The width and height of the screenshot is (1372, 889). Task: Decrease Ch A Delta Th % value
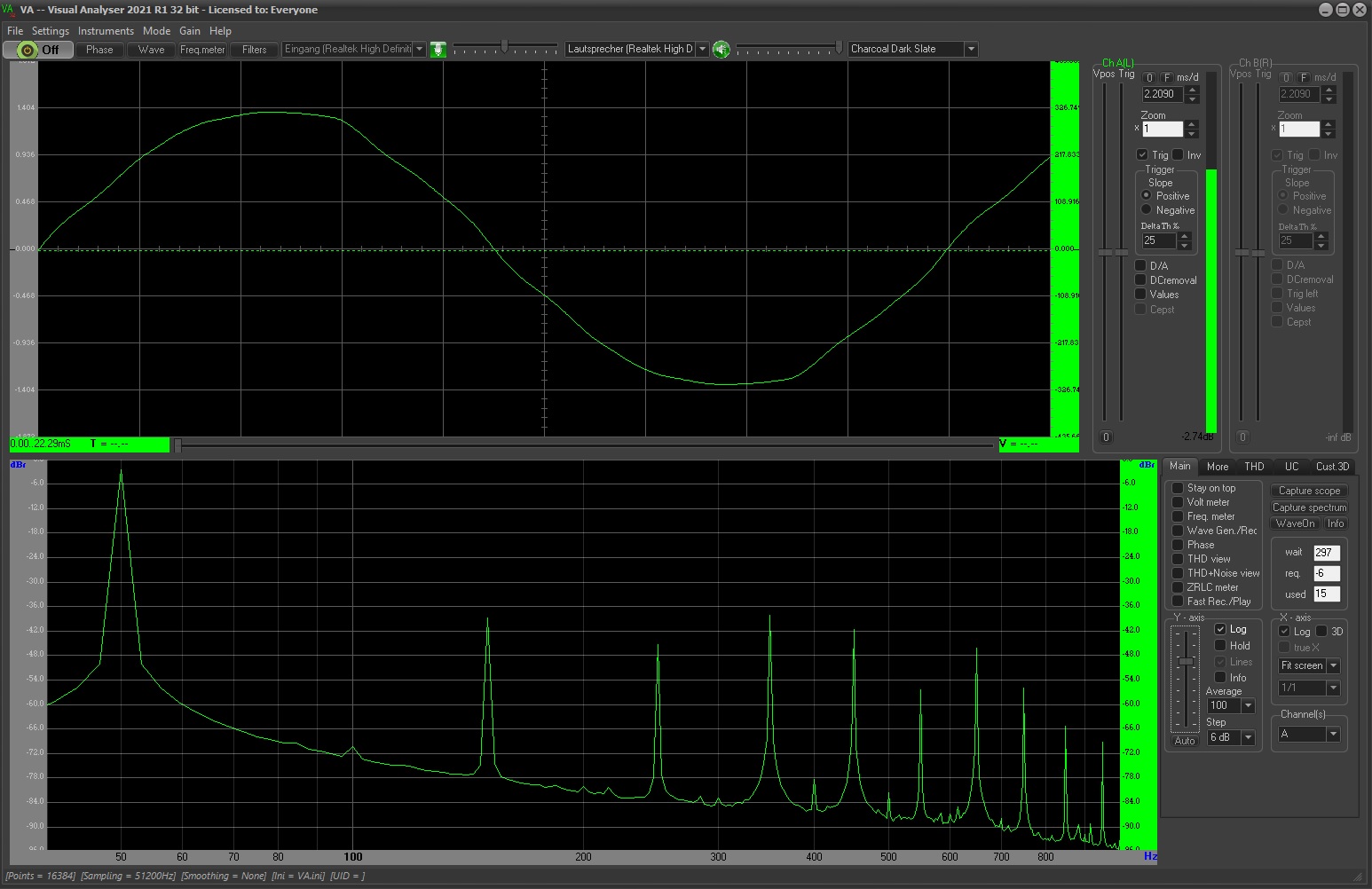[1185, 246]
